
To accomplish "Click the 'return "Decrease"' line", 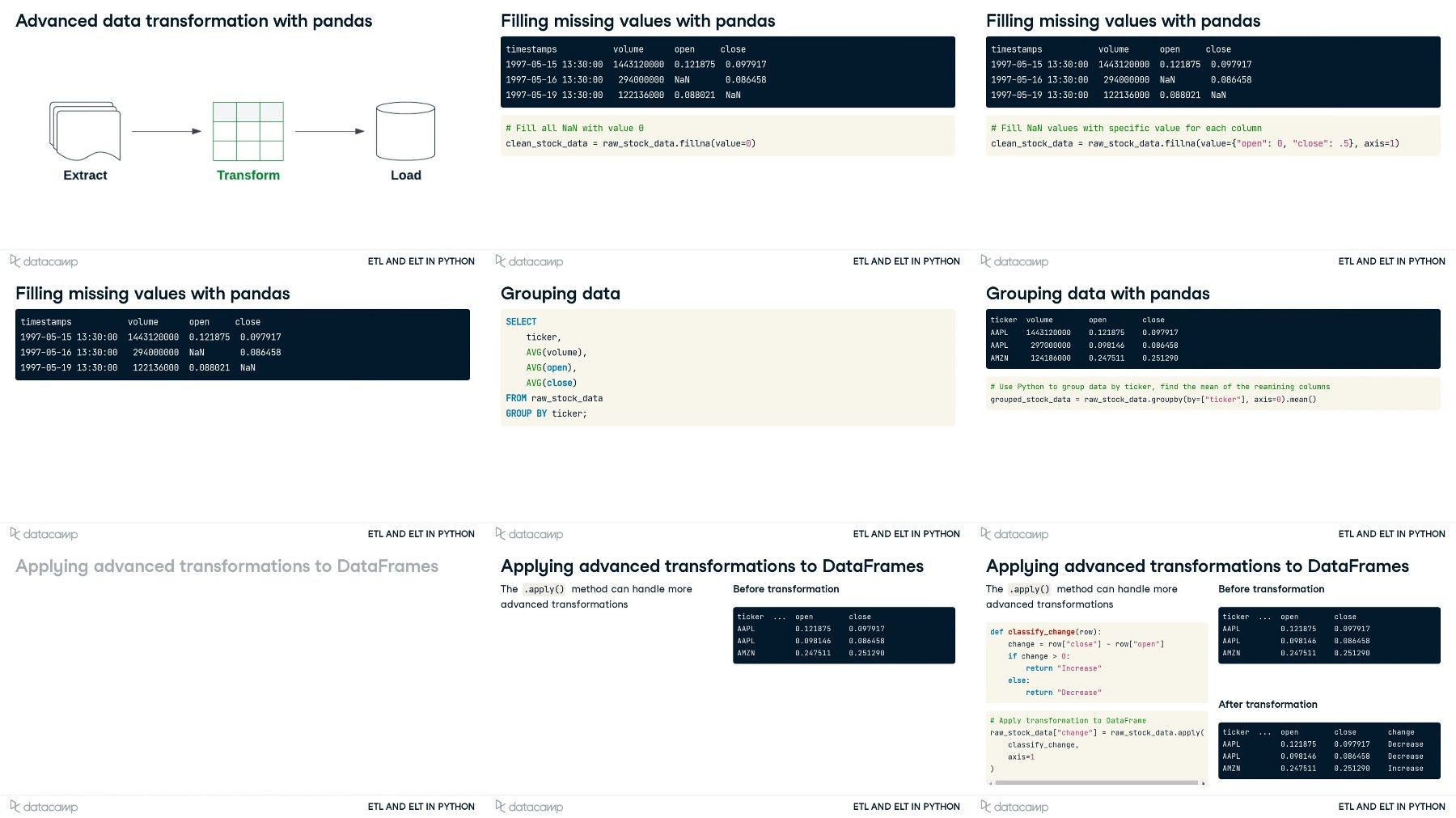I will point(1064,693).
